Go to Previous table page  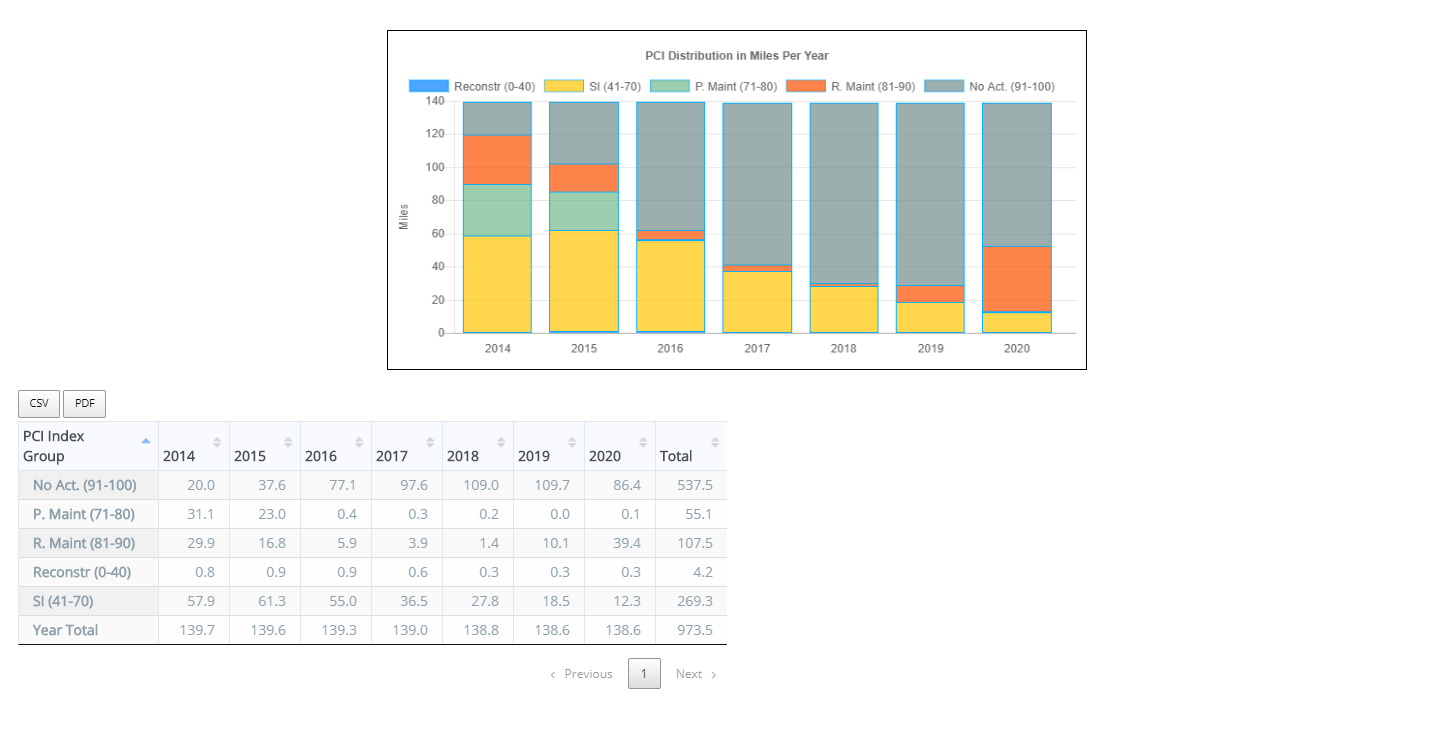pos(581,674)
